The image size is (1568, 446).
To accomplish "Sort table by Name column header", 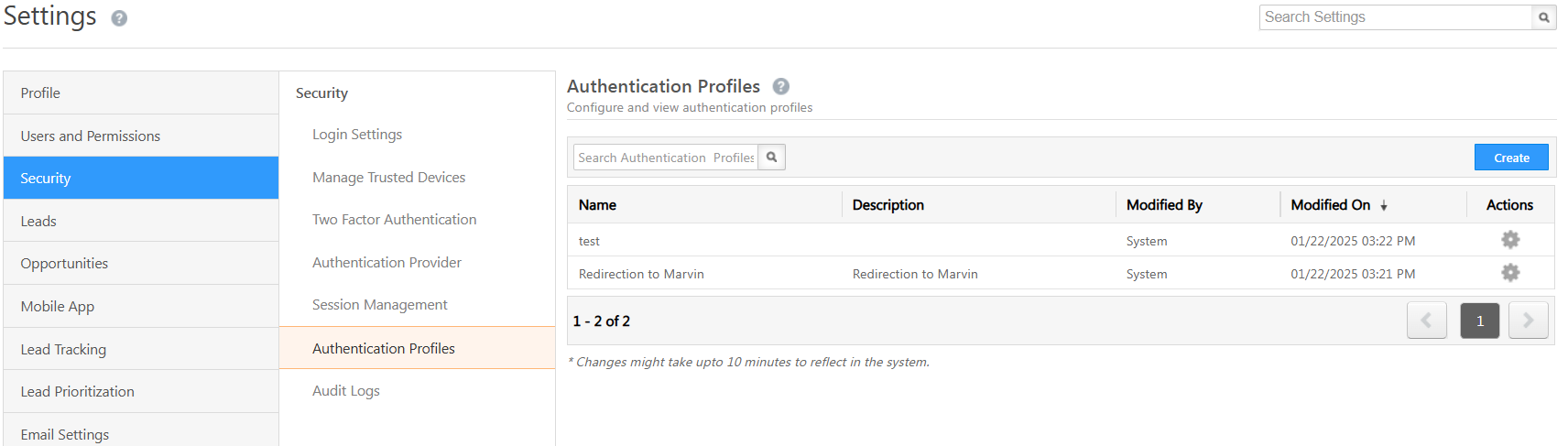I will click(597, 205).
